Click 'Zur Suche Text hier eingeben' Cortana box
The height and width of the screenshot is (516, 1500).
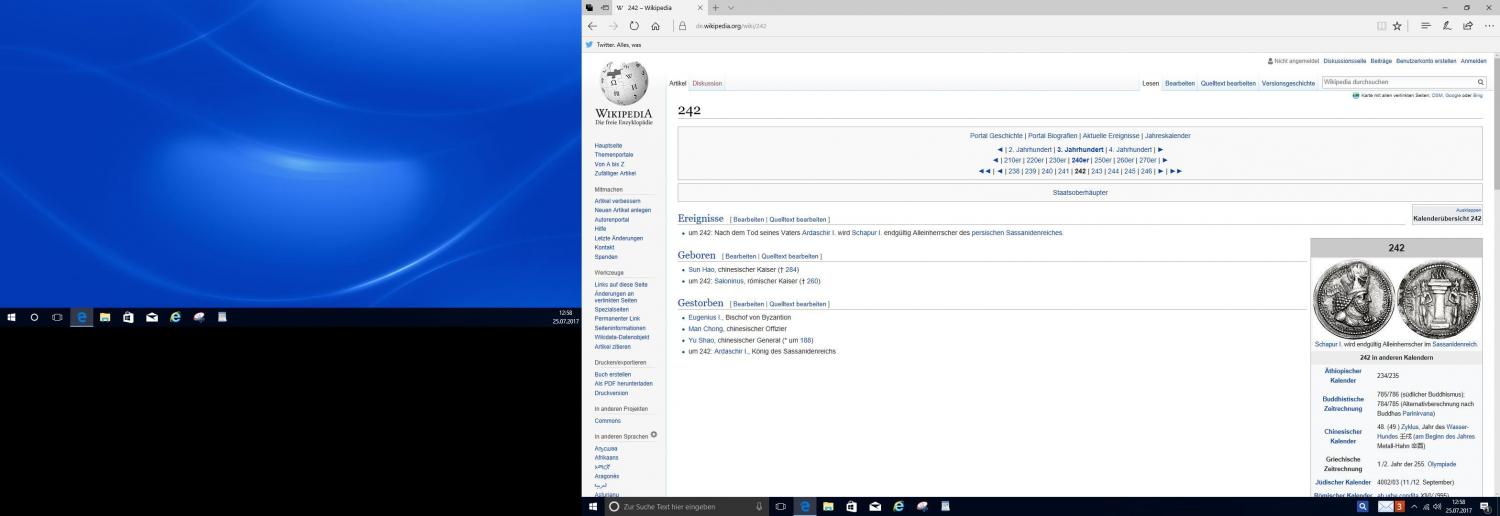(686, 507)
